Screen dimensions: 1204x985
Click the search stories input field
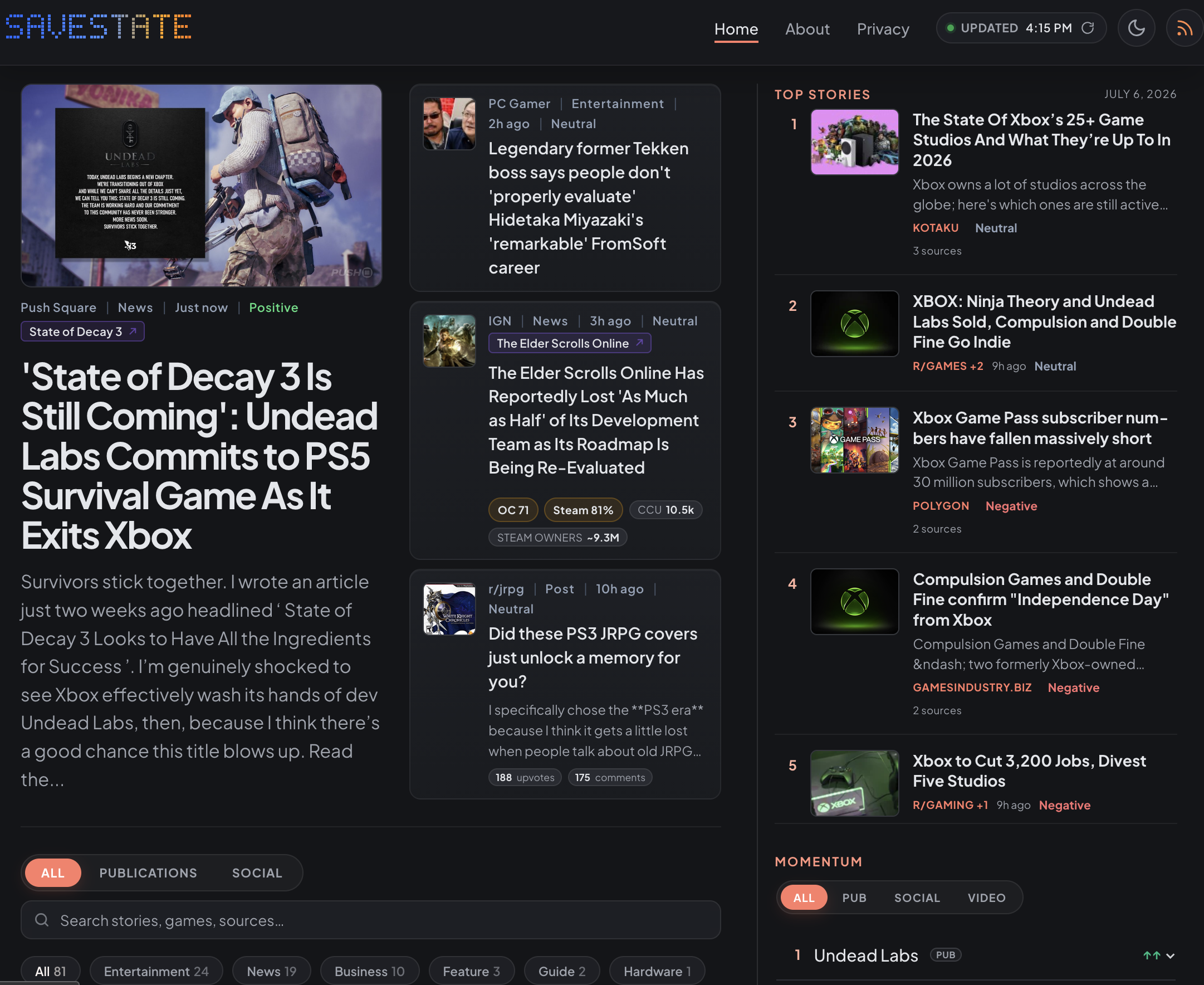[370, 920]
